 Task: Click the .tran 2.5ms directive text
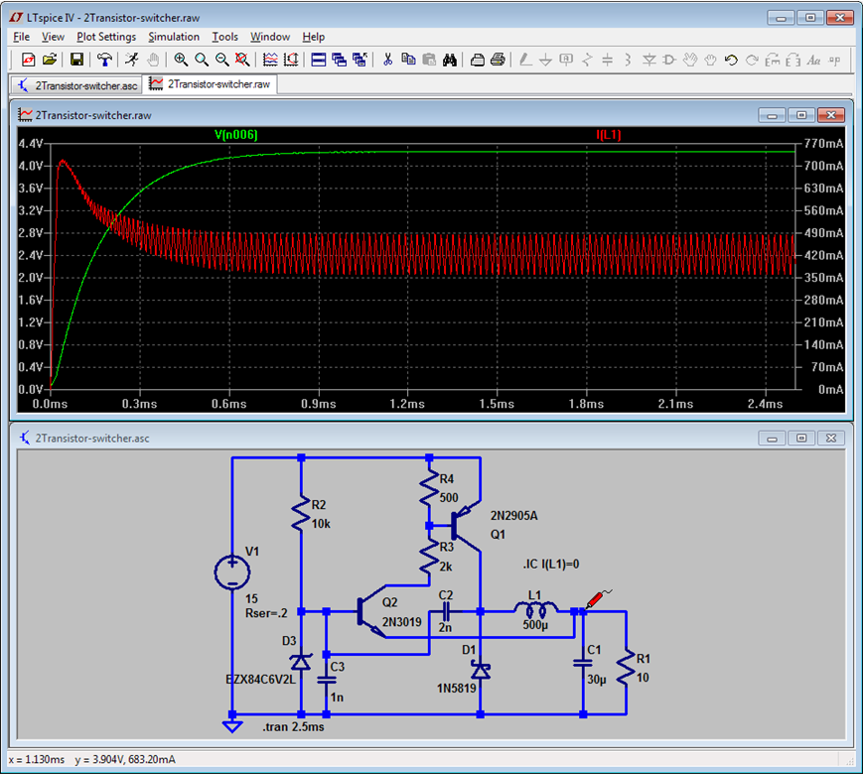pyautogui.click(x=293, y=727)
